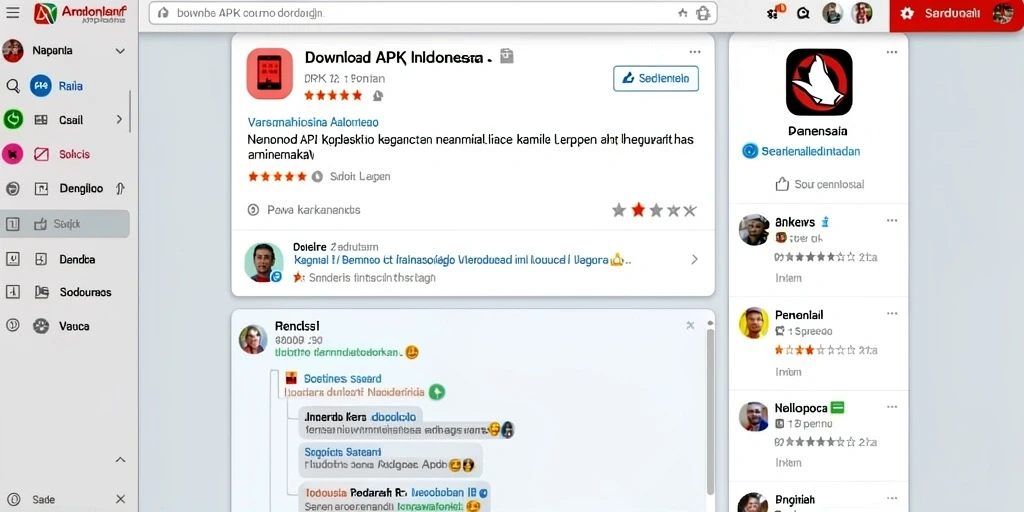Open the three-dot menu for Penenlail
The width and height of the screenshot is (1024, 512).
coord(892,314)
